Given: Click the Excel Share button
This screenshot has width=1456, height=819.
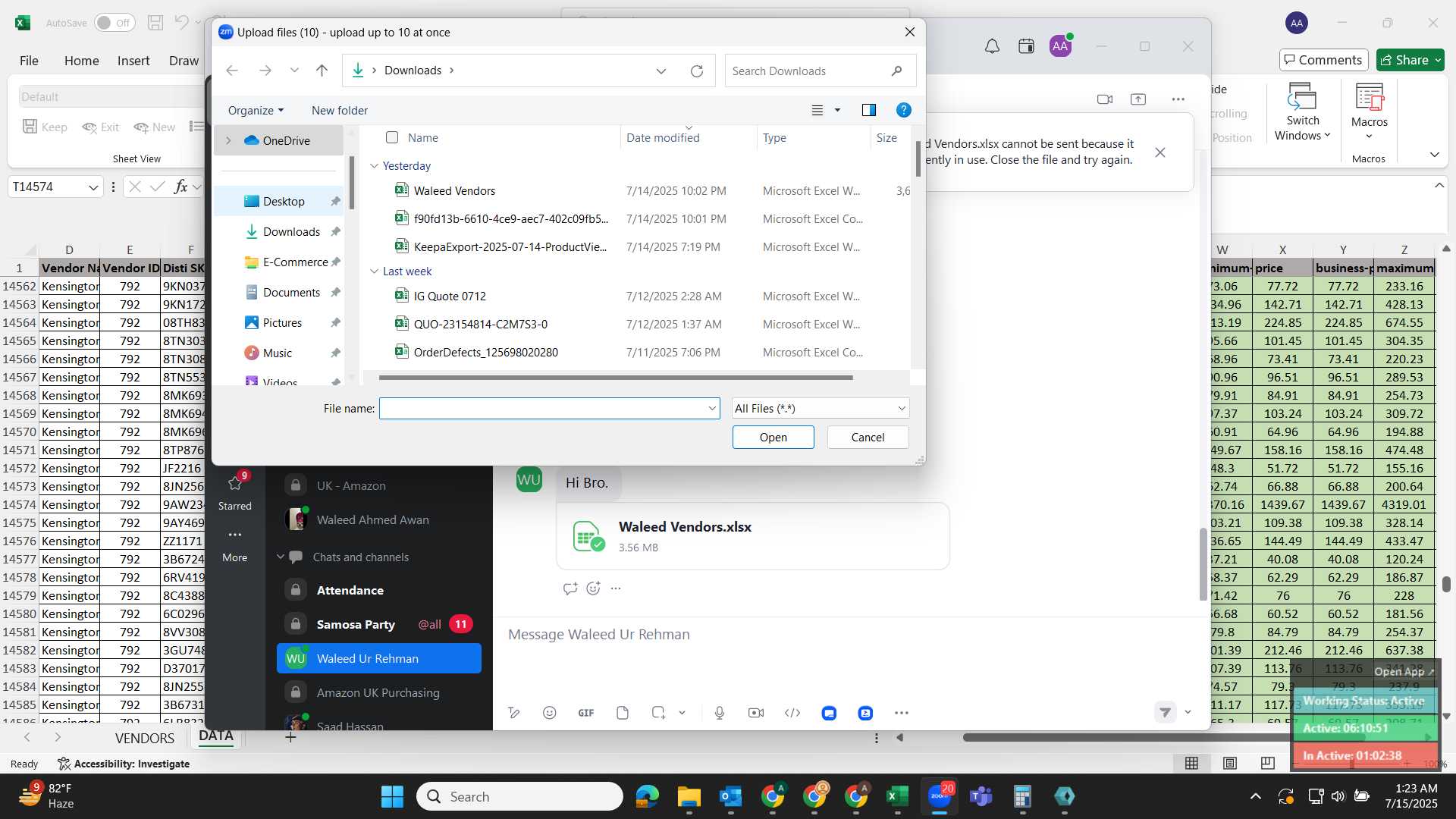Looking at the screenshot, I should pyautogui.click(x=1410, y=60).
